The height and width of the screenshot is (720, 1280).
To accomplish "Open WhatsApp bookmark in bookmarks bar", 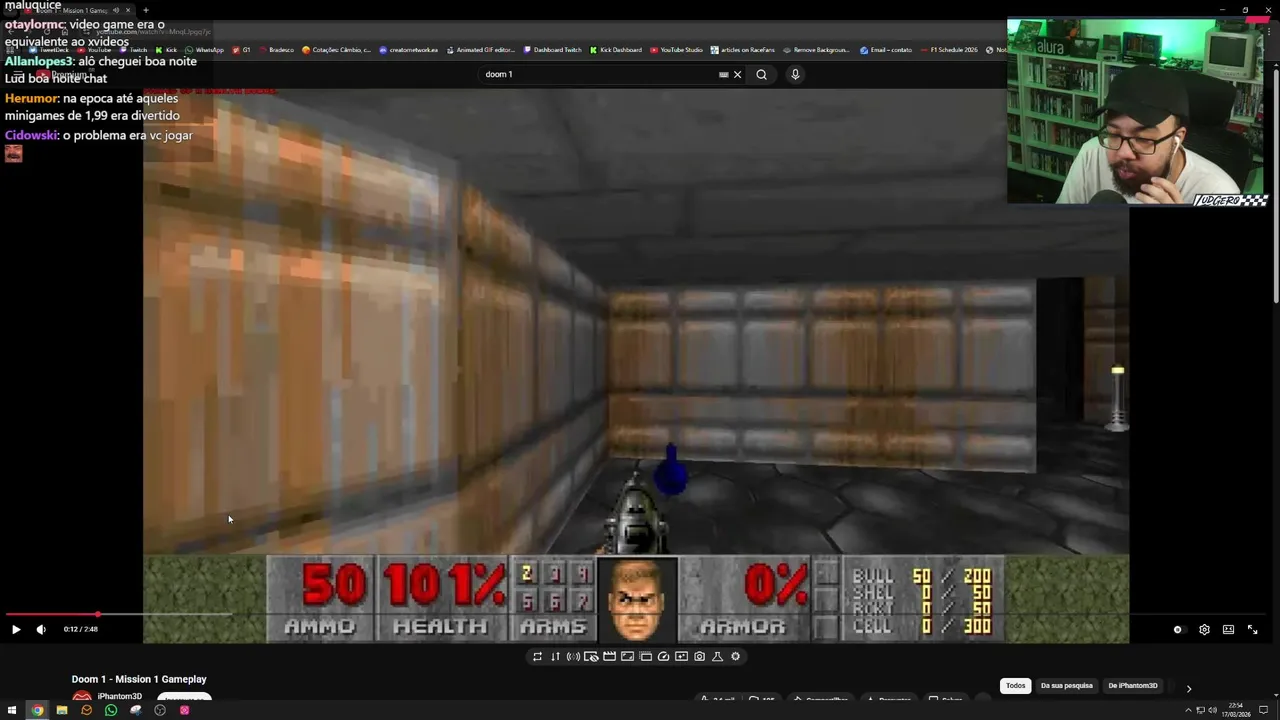I will (x=204, y=50).
